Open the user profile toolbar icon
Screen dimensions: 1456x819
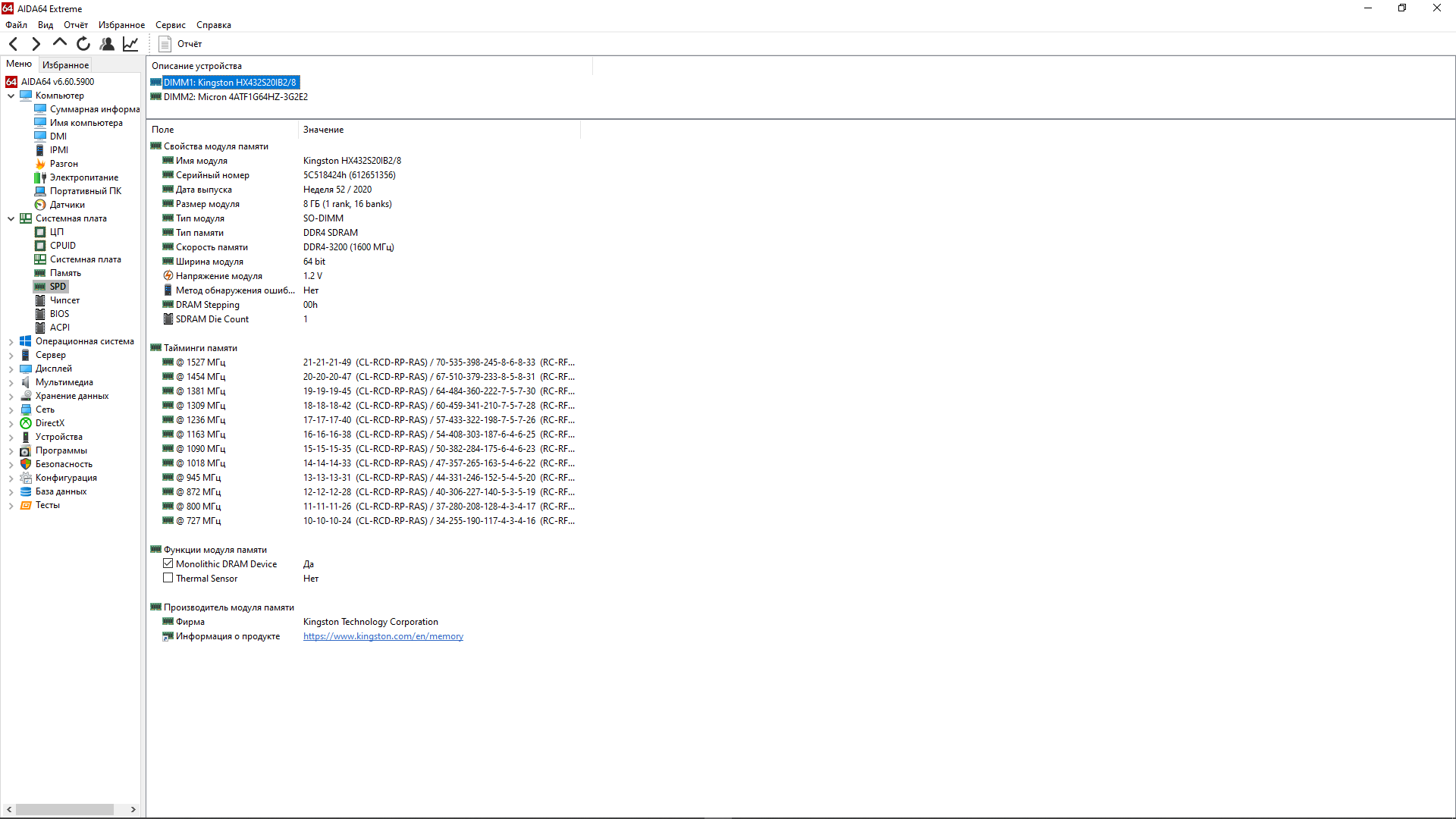[107, 44]
